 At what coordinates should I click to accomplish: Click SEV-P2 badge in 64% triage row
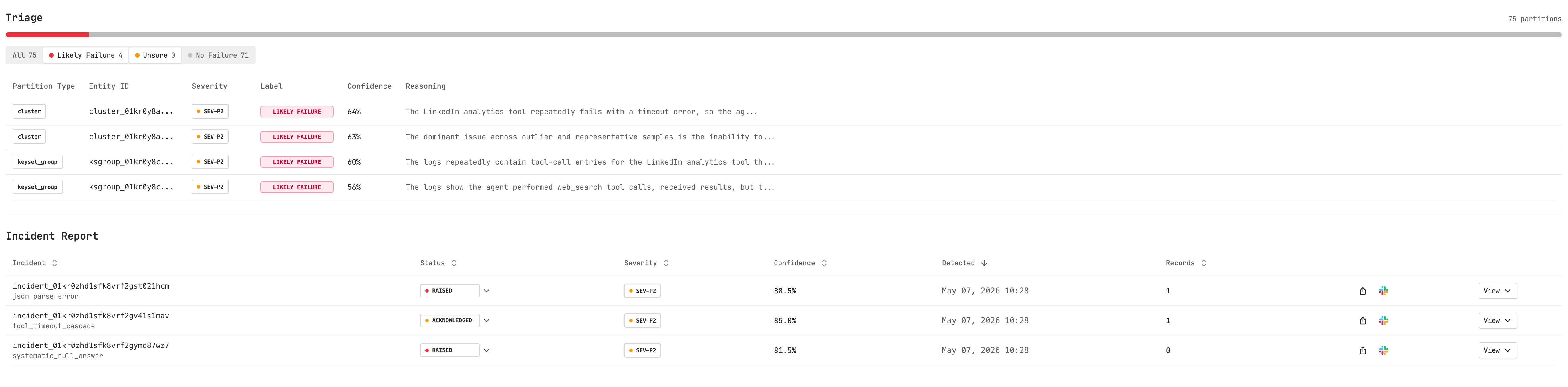[x=210, y=112]
